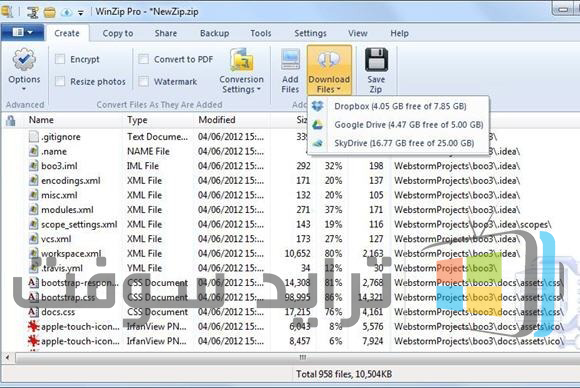Screen dimensions: 580x388
Task: Click the status bar total files text
Action: pyautogui.click(x=344, y=374)
